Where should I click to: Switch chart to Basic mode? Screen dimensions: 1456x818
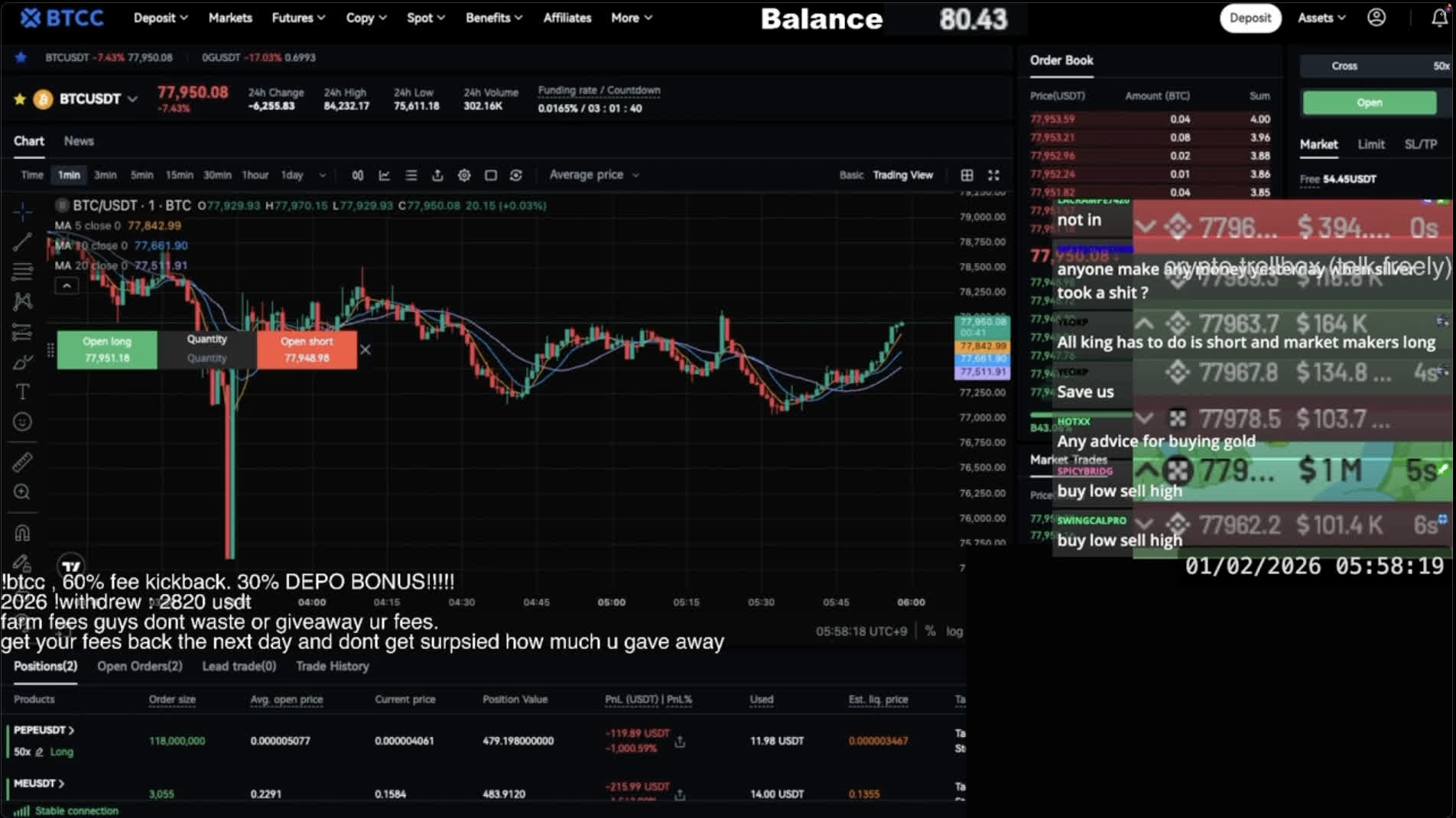tap(851, 175)
